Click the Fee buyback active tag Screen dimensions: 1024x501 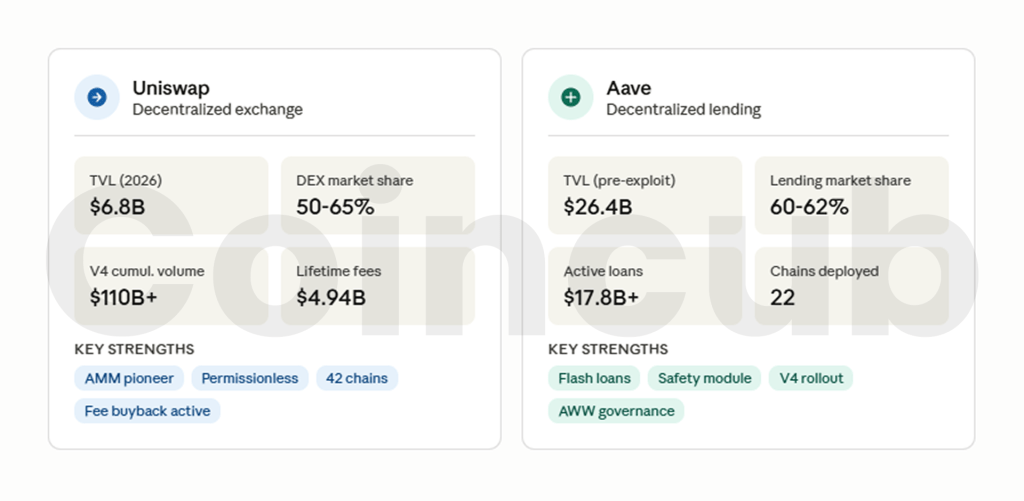pos(148,411)
